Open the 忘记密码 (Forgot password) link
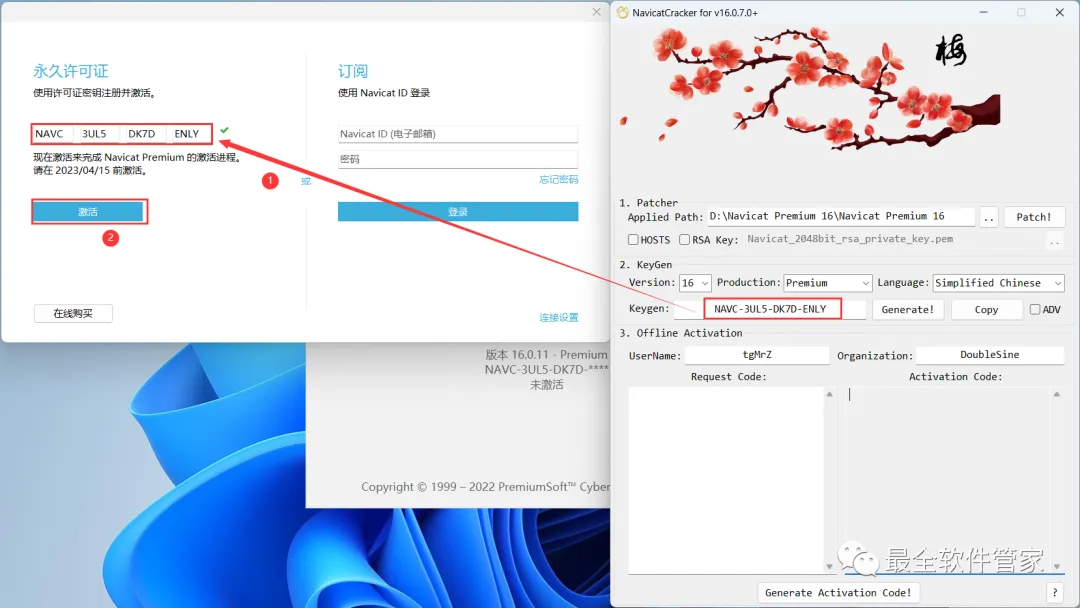Screen dimensions: 1080x608 pyautogui.click(x=559, y=180)
